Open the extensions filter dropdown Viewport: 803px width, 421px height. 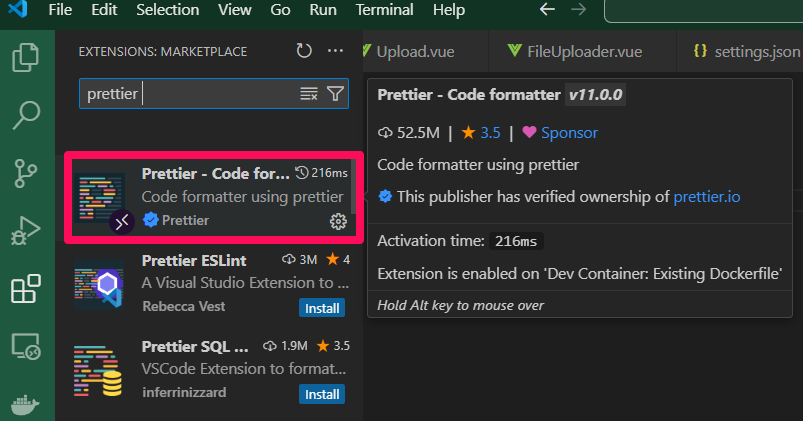335,94
